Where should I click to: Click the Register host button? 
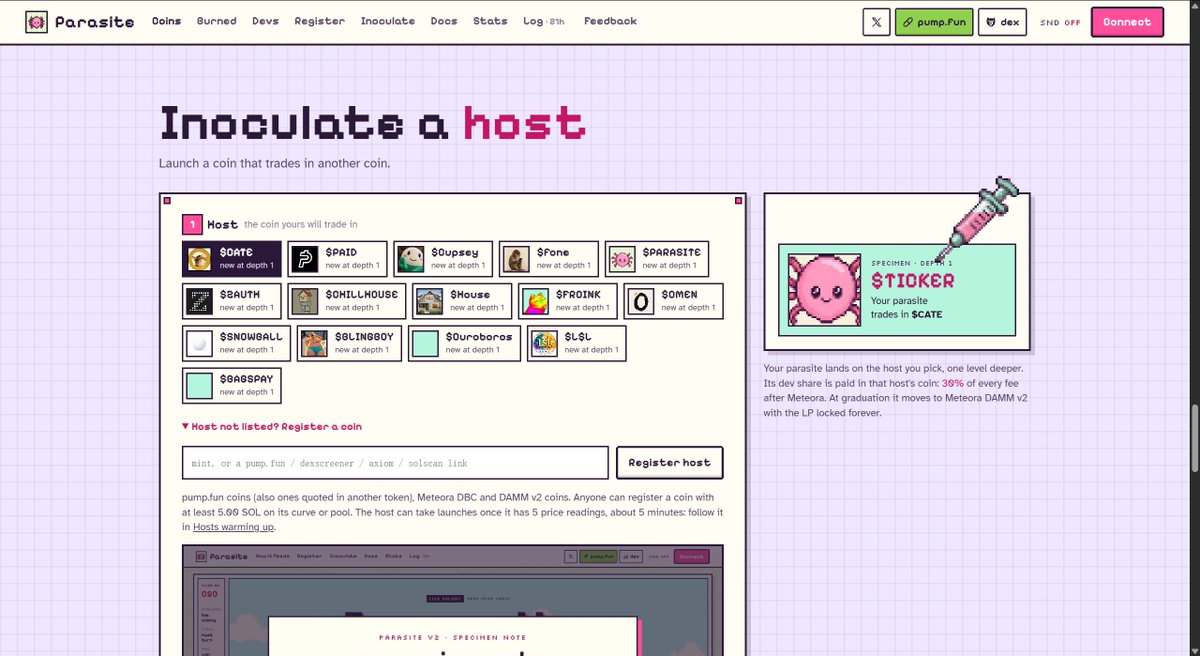pyautogui.click(x=669, y=463)
